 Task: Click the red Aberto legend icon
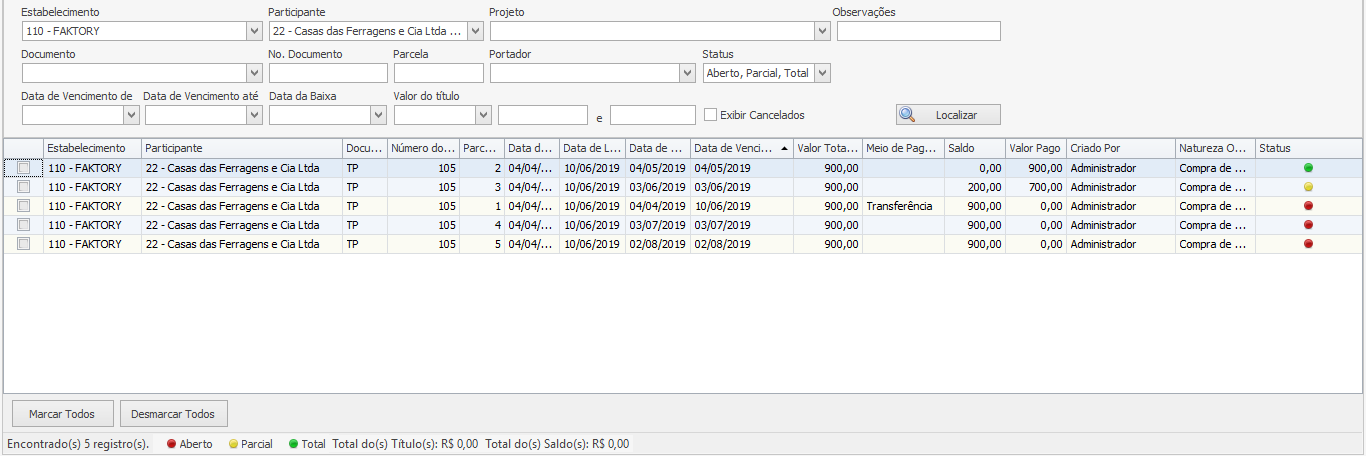tap(171, 444)
